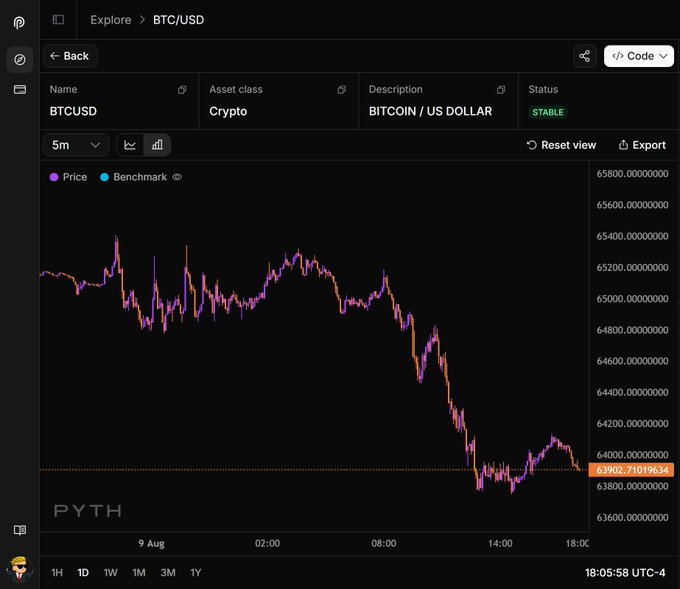This screenshot has height=589, width=680.
Task: Click the BITCOIN / US DOLLAR description
Action: pyautogui.click(x=430, y=111)
